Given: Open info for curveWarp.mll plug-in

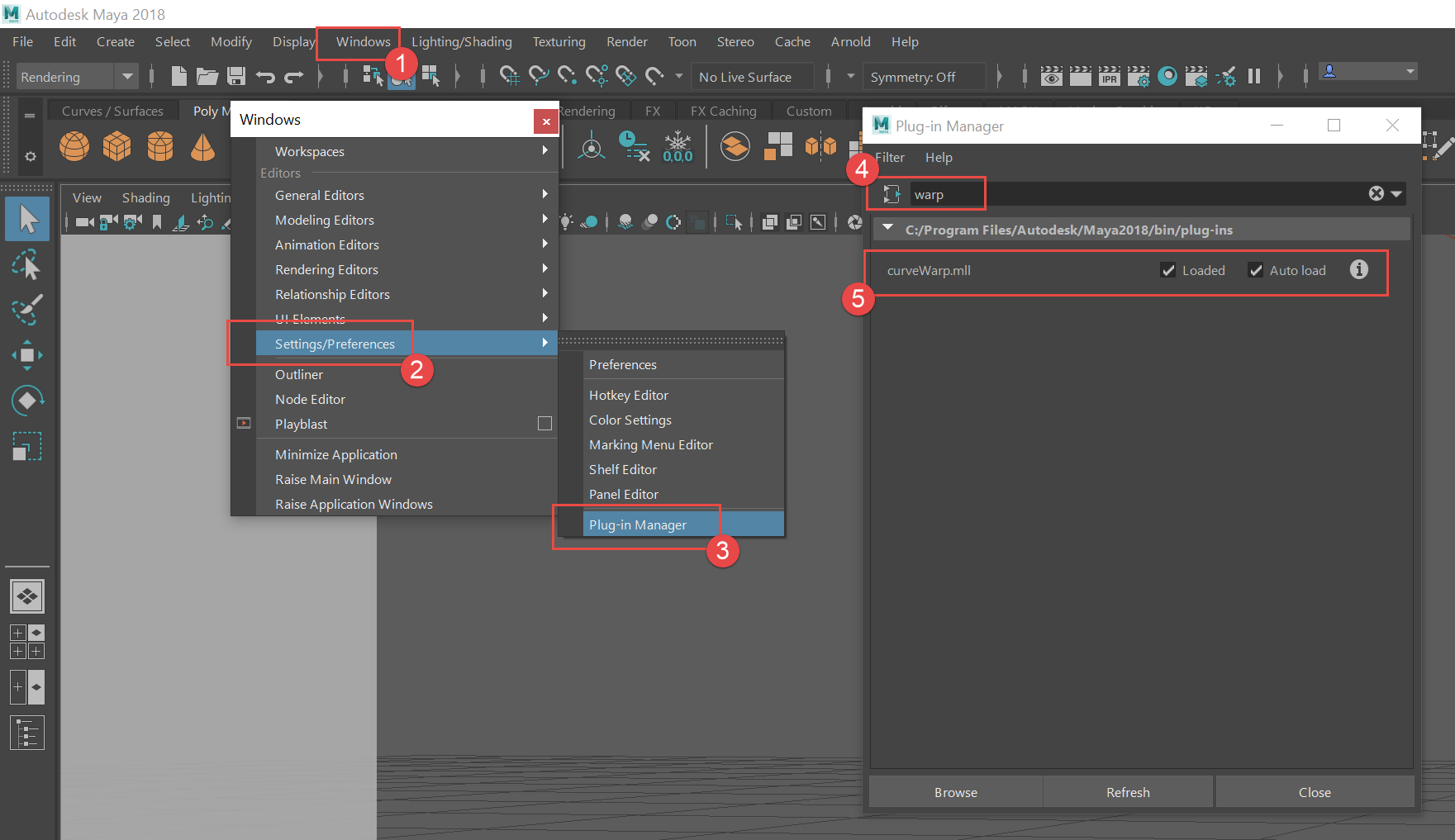Looking at the screenshot, I should 1359,269.
